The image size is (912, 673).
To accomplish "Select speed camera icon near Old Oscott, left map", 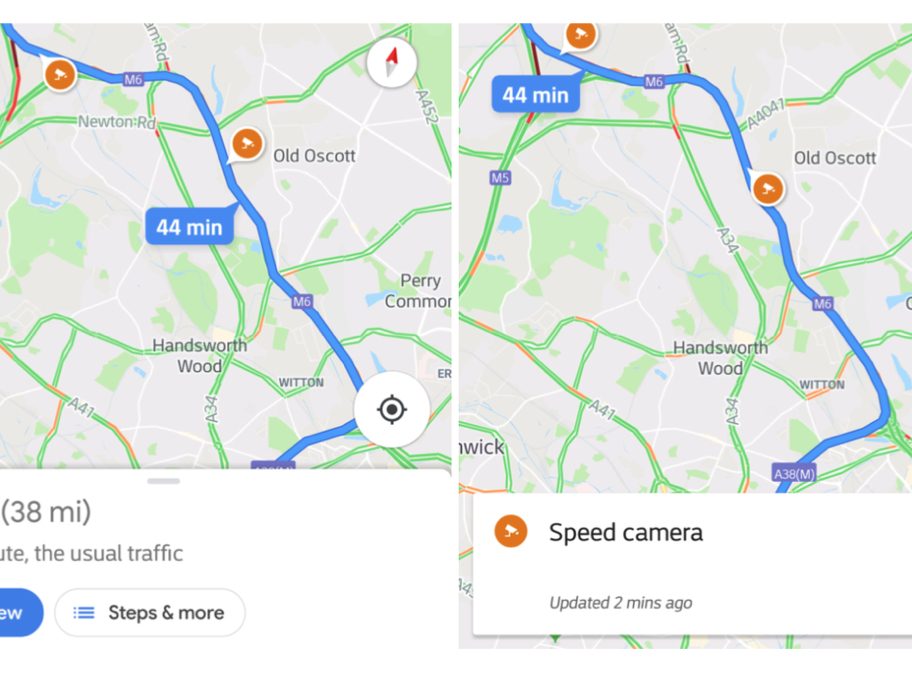I will 247,144.
